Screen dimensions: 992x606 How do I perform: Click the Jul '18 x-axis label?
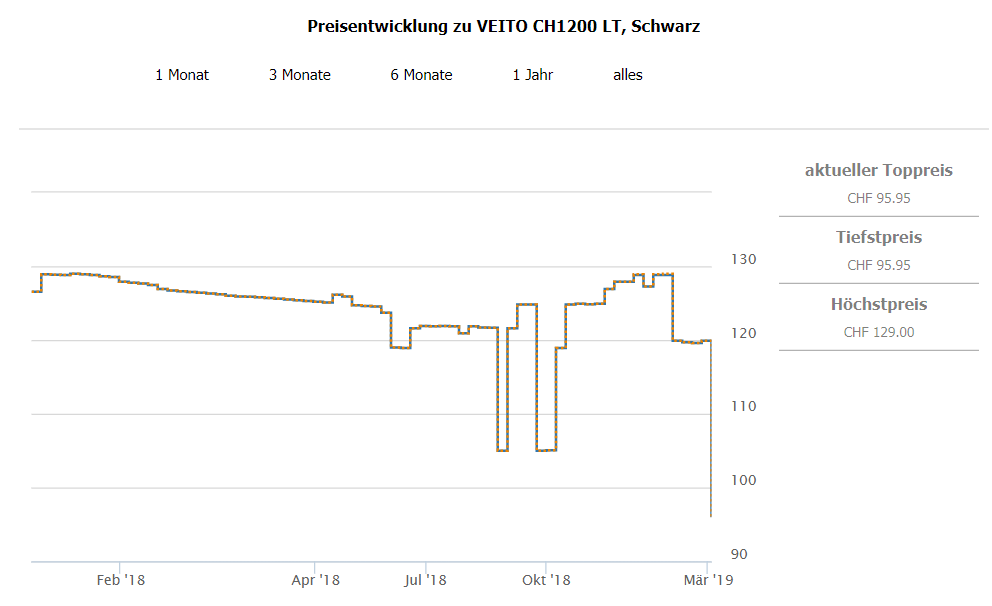click(426, 580)
